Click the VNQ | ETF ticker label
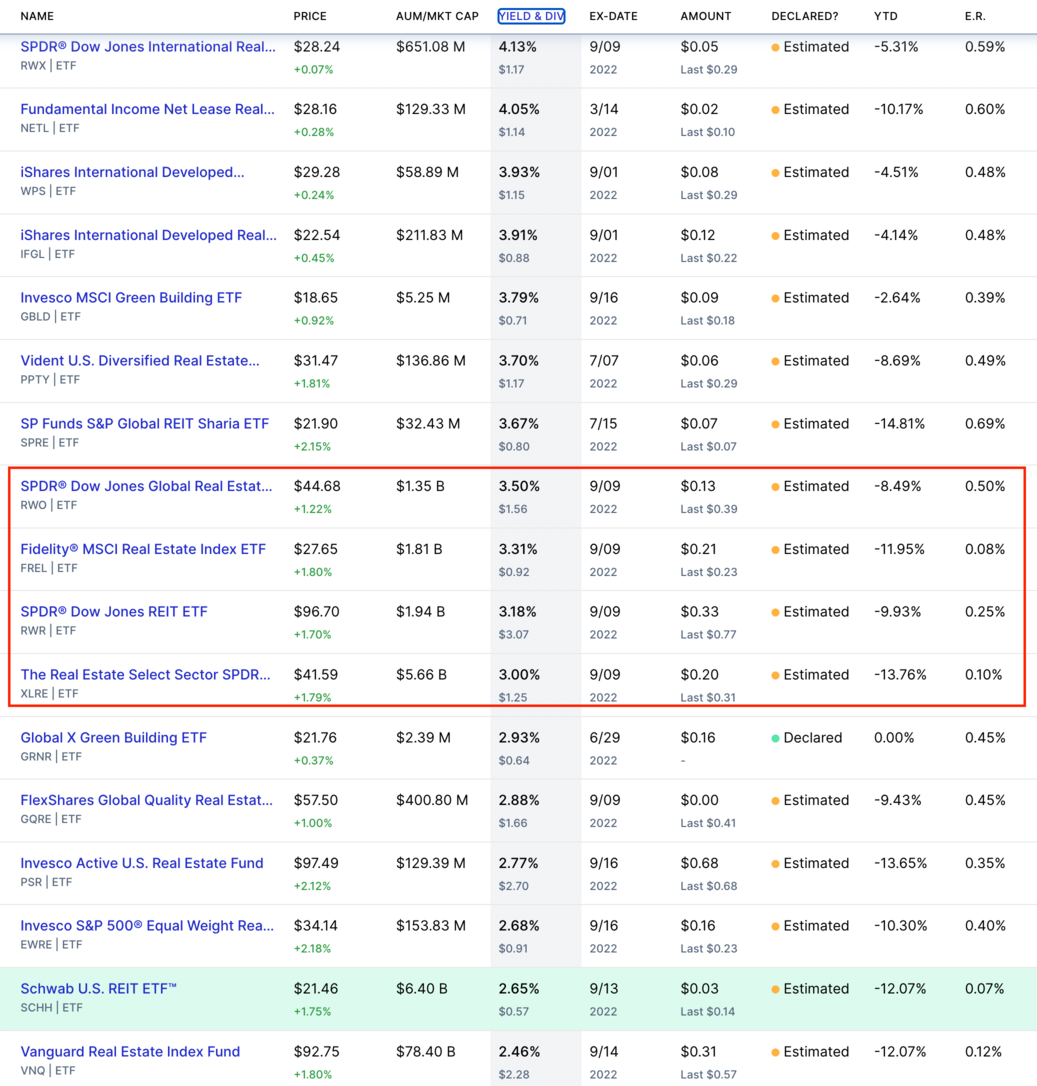1037x1086 pixels. pyautogui.click(x=48, y=1070)
